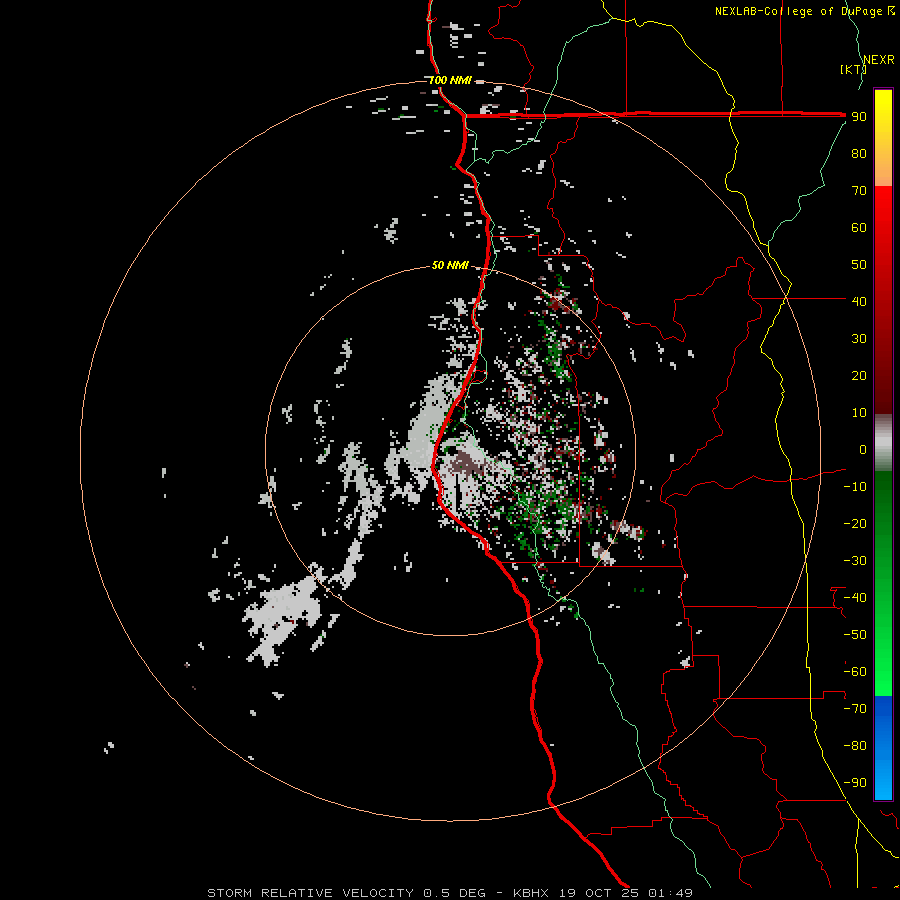Select the STORM RELATIVE VELOCITY caption text
This screenshot has height=900, width=900.
coord(310,893)
